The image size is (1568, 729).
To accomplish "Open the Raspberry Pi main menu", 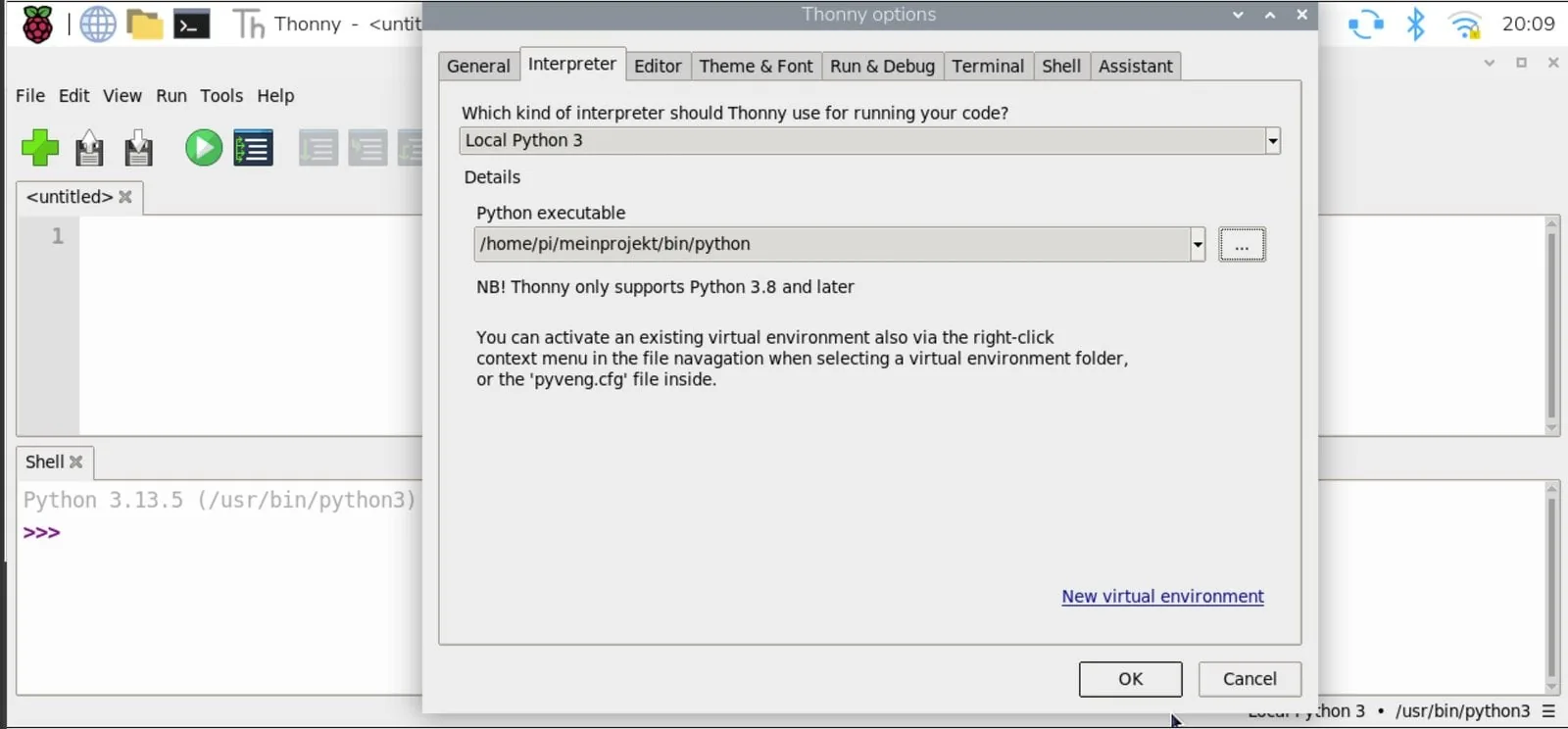I will (x=38, y=24).
